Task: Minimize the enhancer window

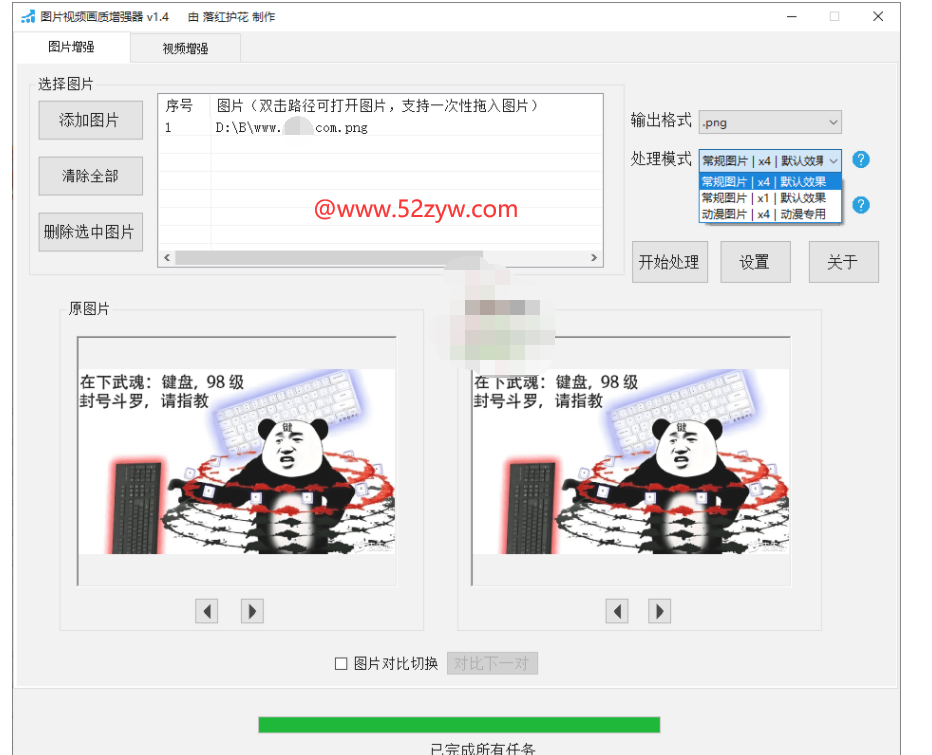Action: (792, 17)
